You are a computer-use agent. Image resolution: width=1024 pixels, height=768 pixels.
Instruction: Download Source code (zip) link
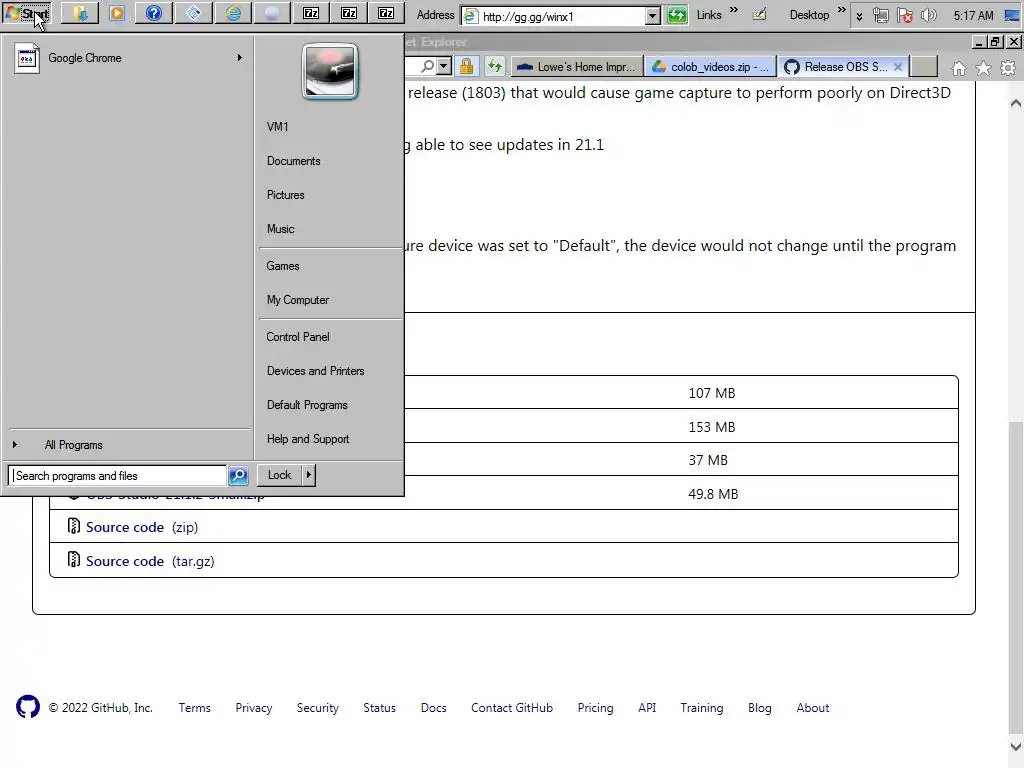coord(142,527)
